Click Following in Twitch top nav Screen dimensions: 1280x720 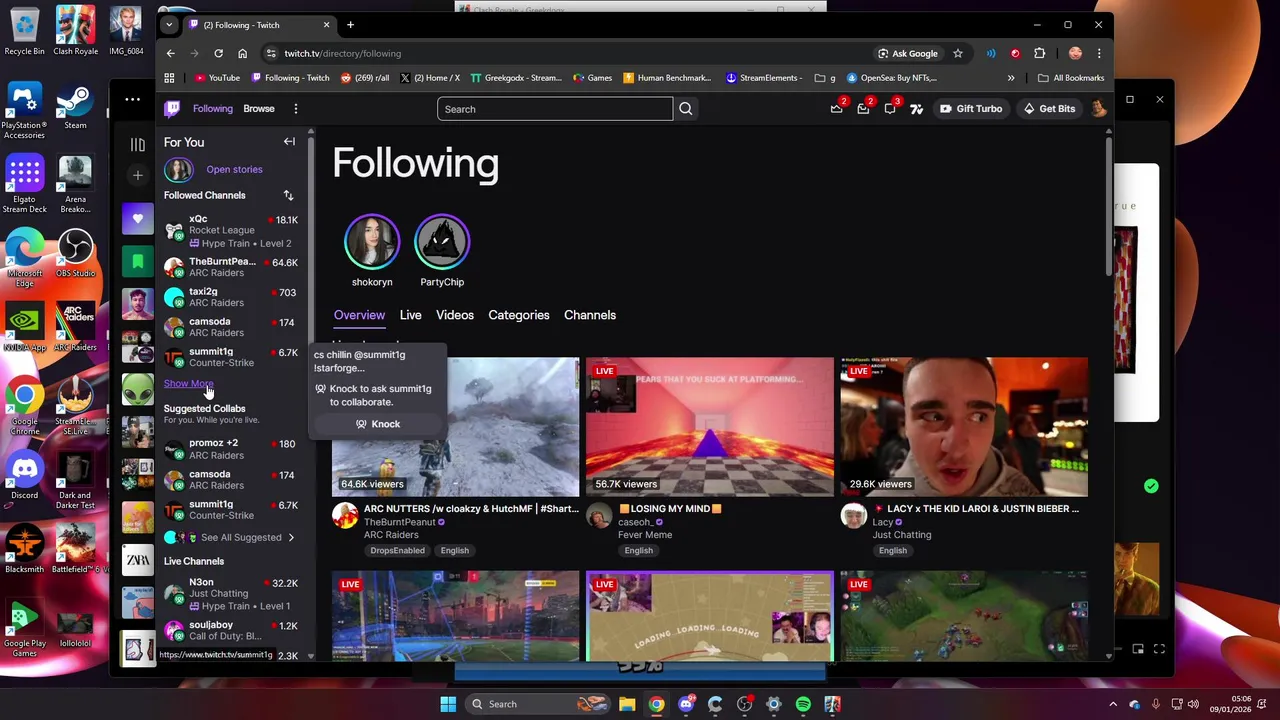tap(212, 109)
